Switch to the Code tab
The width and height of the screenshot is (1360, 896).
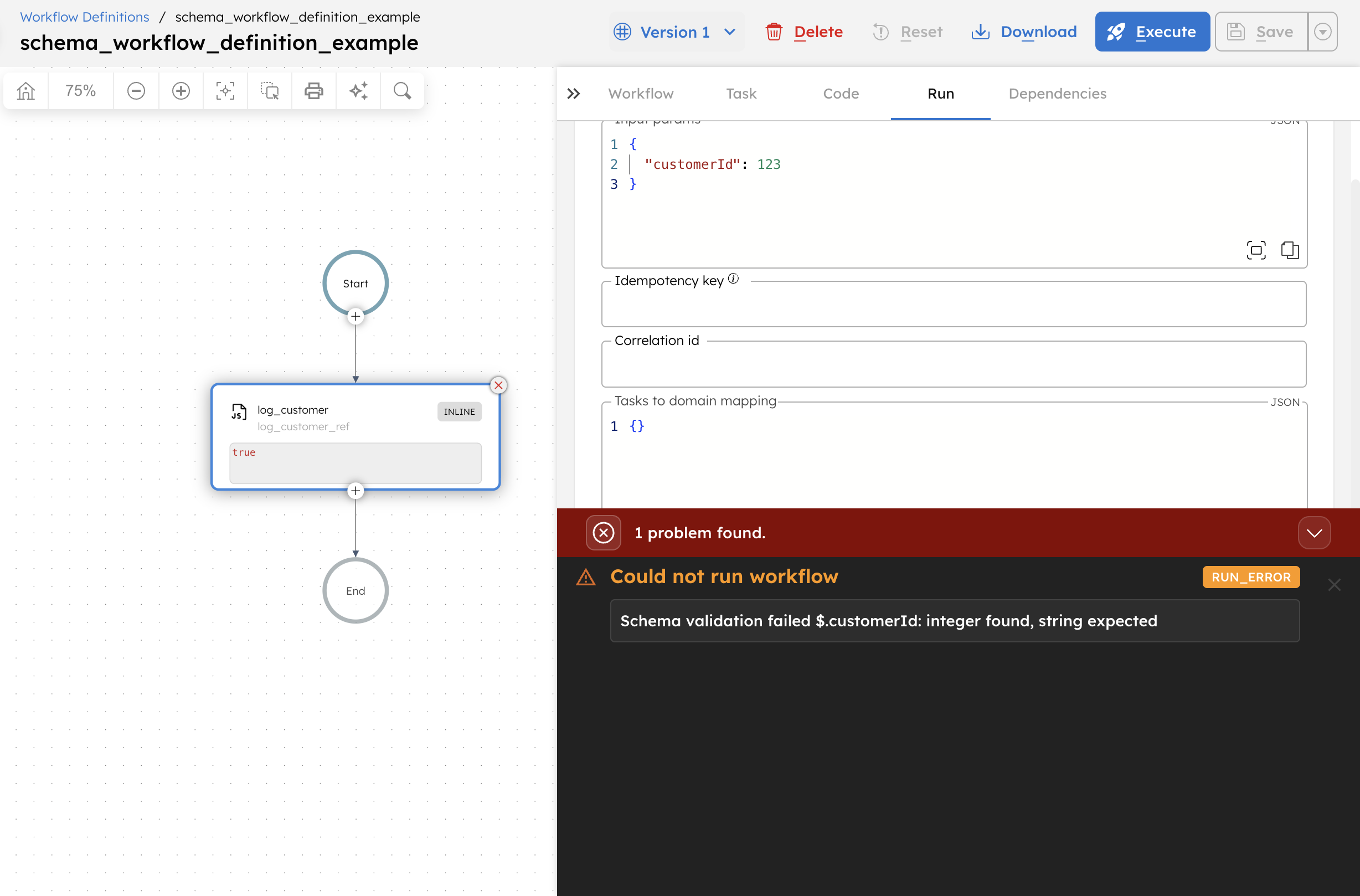[841, 93]
